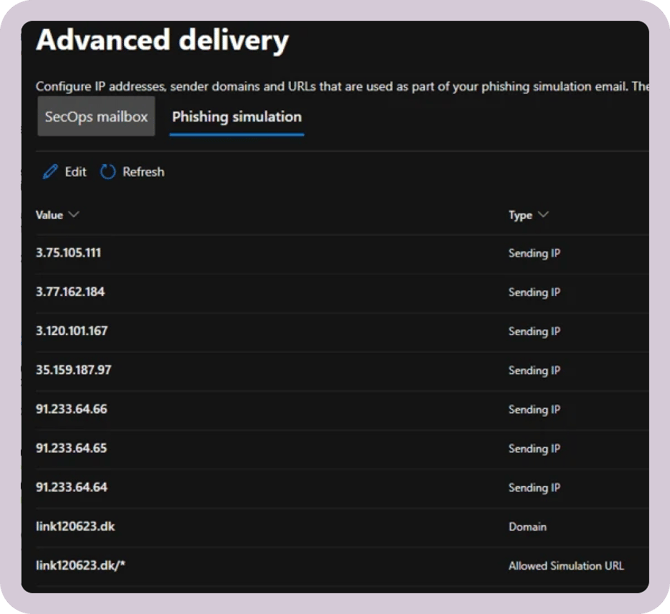Select the Phishing simulation tab

[x=236, y=117]
